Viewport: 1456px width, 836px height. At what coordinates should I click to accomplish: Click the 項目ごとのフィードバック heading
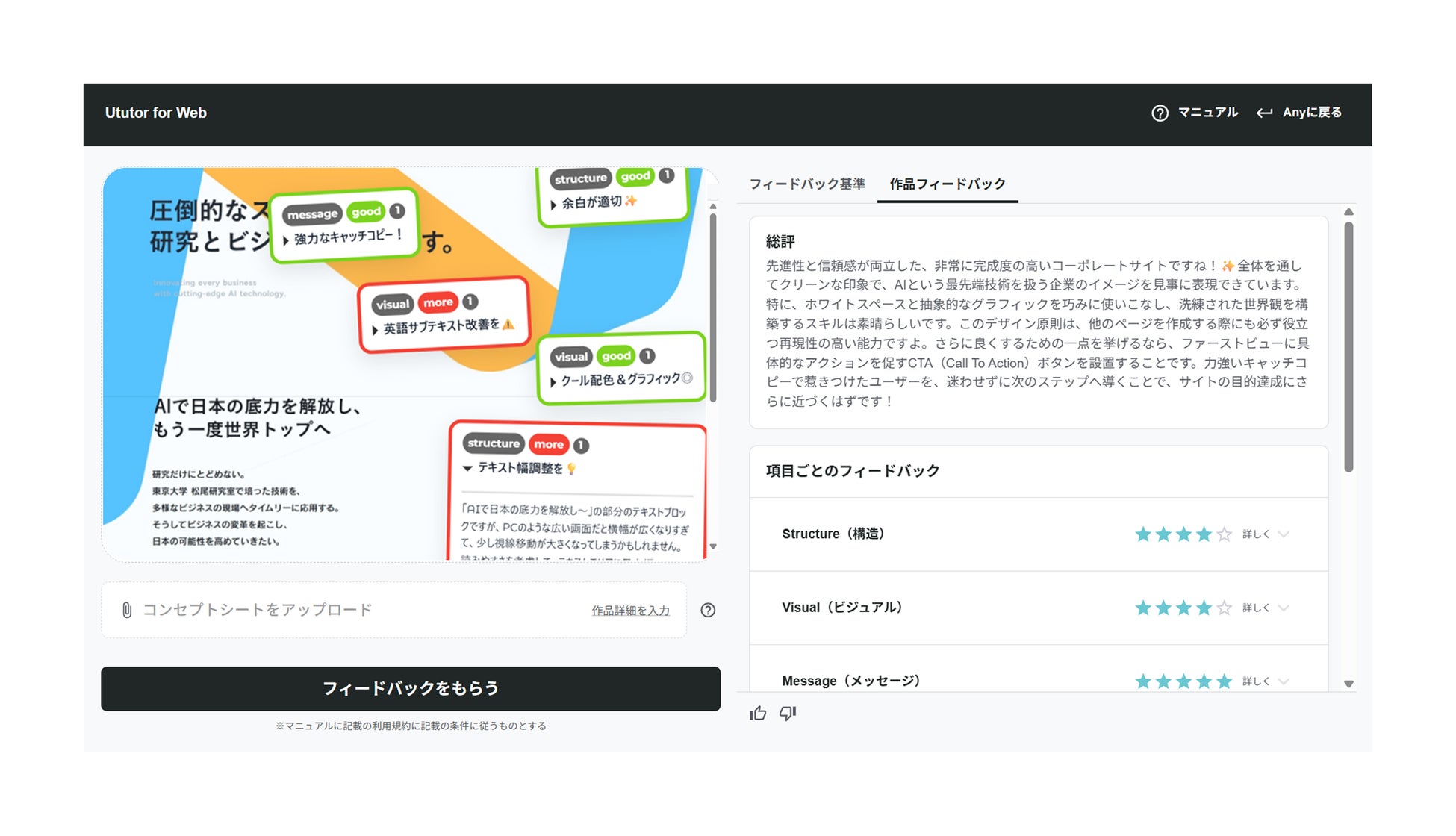tap(853, 471)
